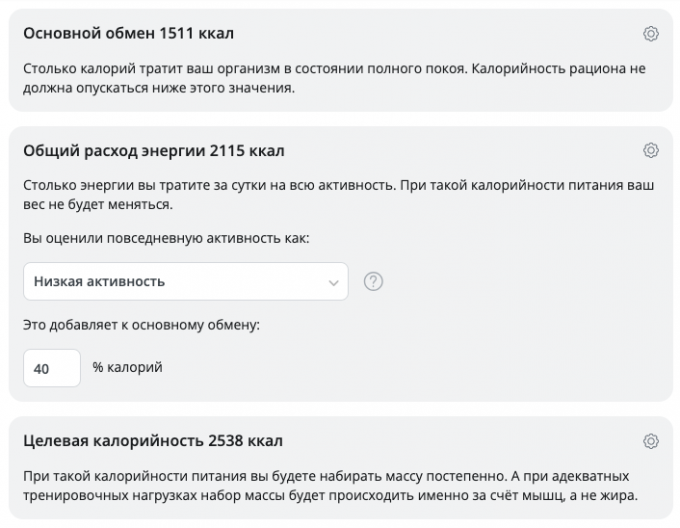The width and height of the screenshot is (680, 528).
Task: Click the Целевая калорийность 2538 ккал heading
Action: [152, 441]
